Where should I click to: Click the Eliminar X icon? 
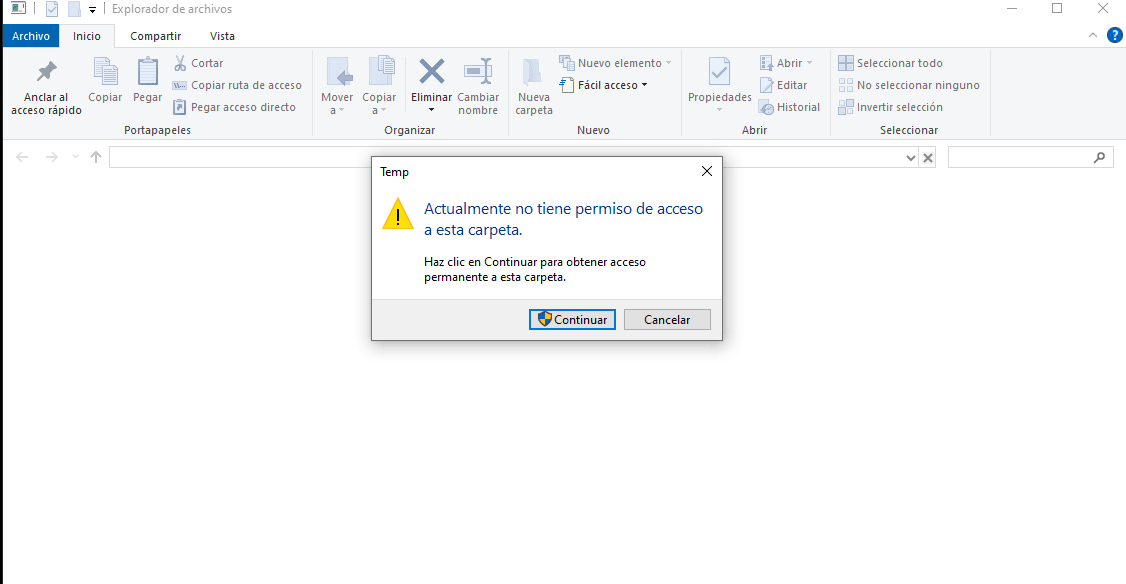432,71
